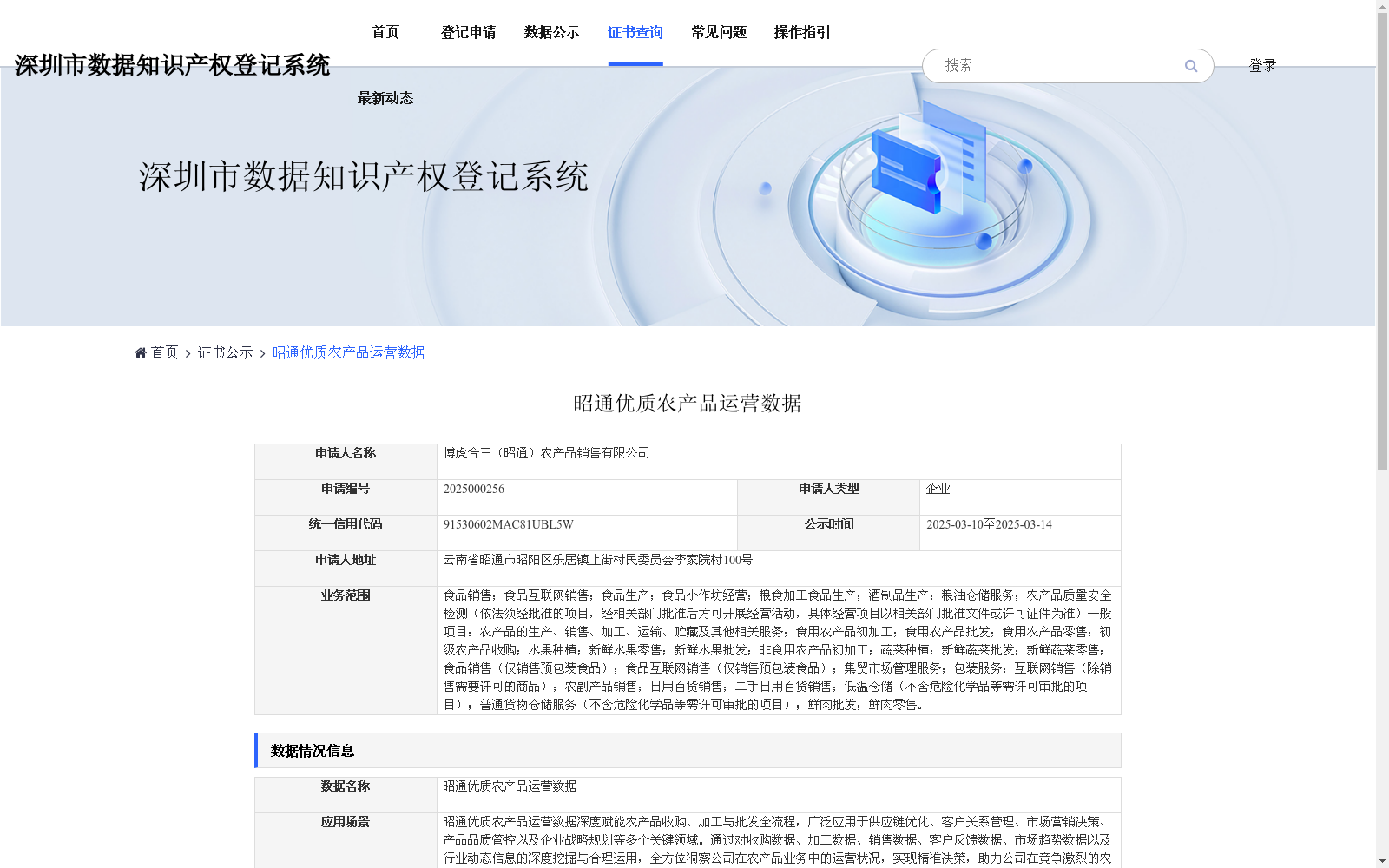Select application number 2025000256
The image size is (1389, 868).
tap(474, 489)
